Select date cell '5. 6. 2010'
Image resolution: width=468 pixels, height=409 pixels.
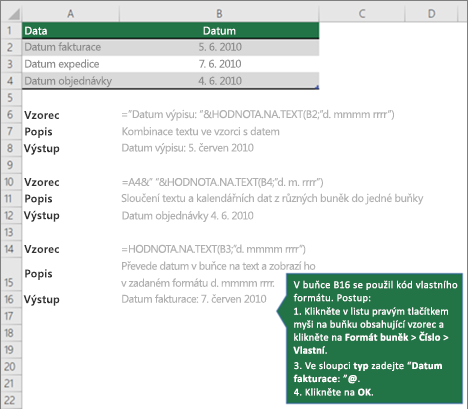click(x=219, y=47)
